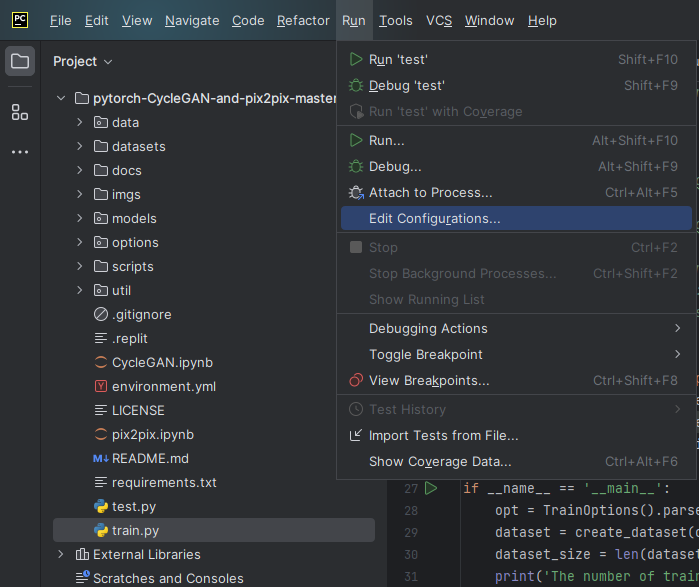Click the import icon for Import Tests
The height and width of the screenshot is (587, 699).
coord(356,435)
